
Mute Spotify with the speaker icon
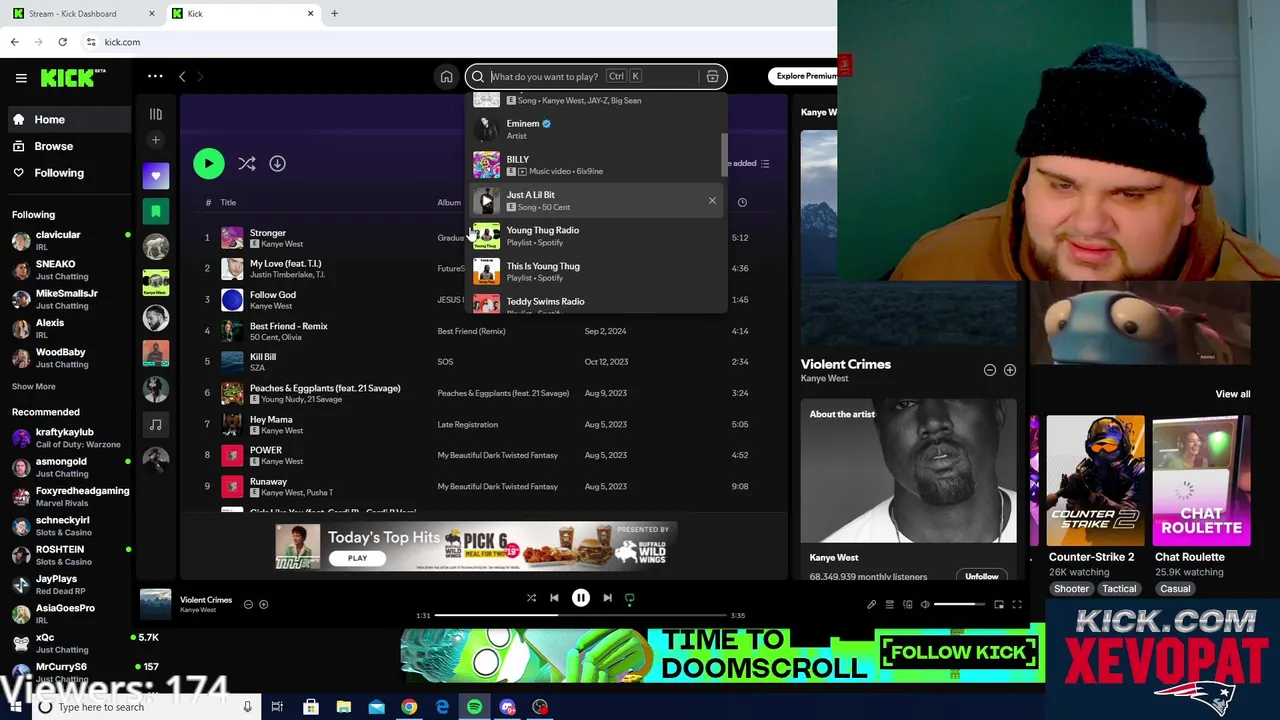pos(925,604)
